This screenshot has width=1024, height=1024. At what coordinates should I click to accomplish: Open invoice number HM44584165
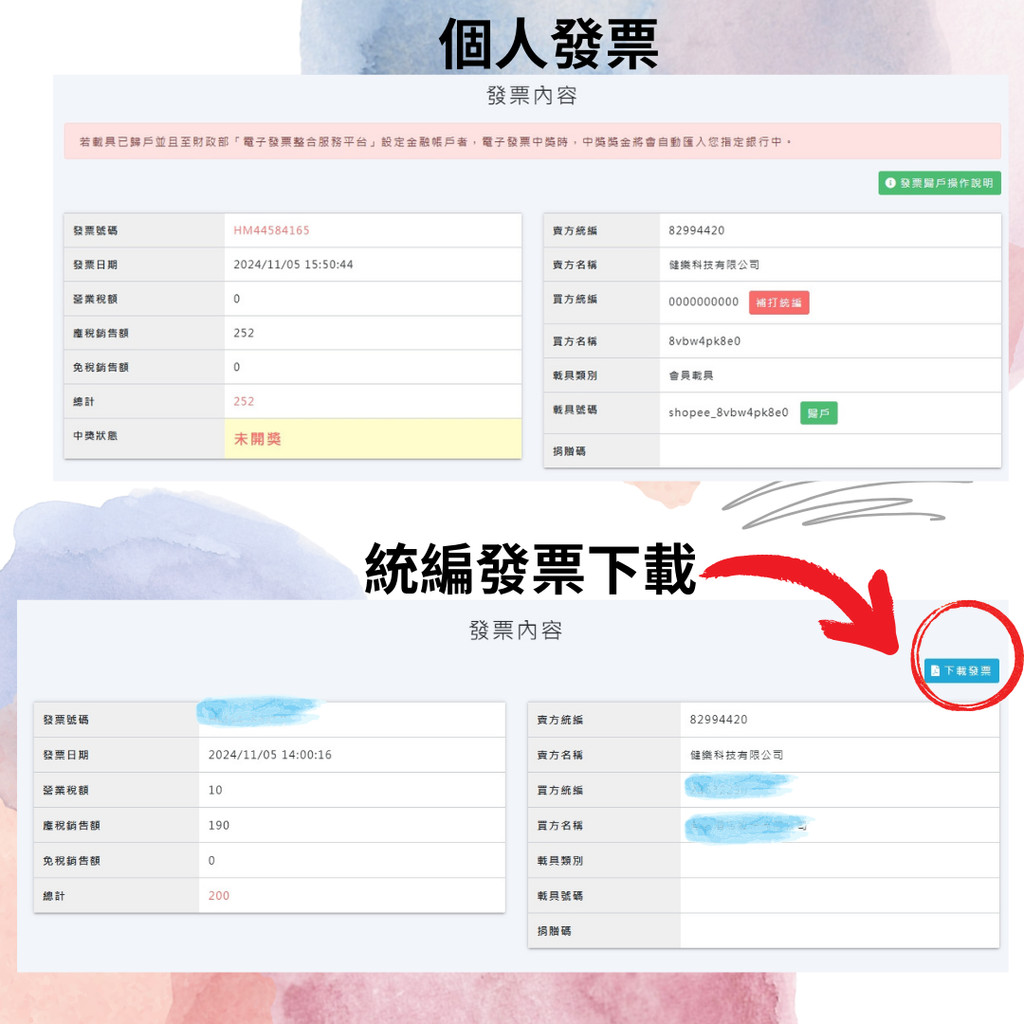coord(271,231)
